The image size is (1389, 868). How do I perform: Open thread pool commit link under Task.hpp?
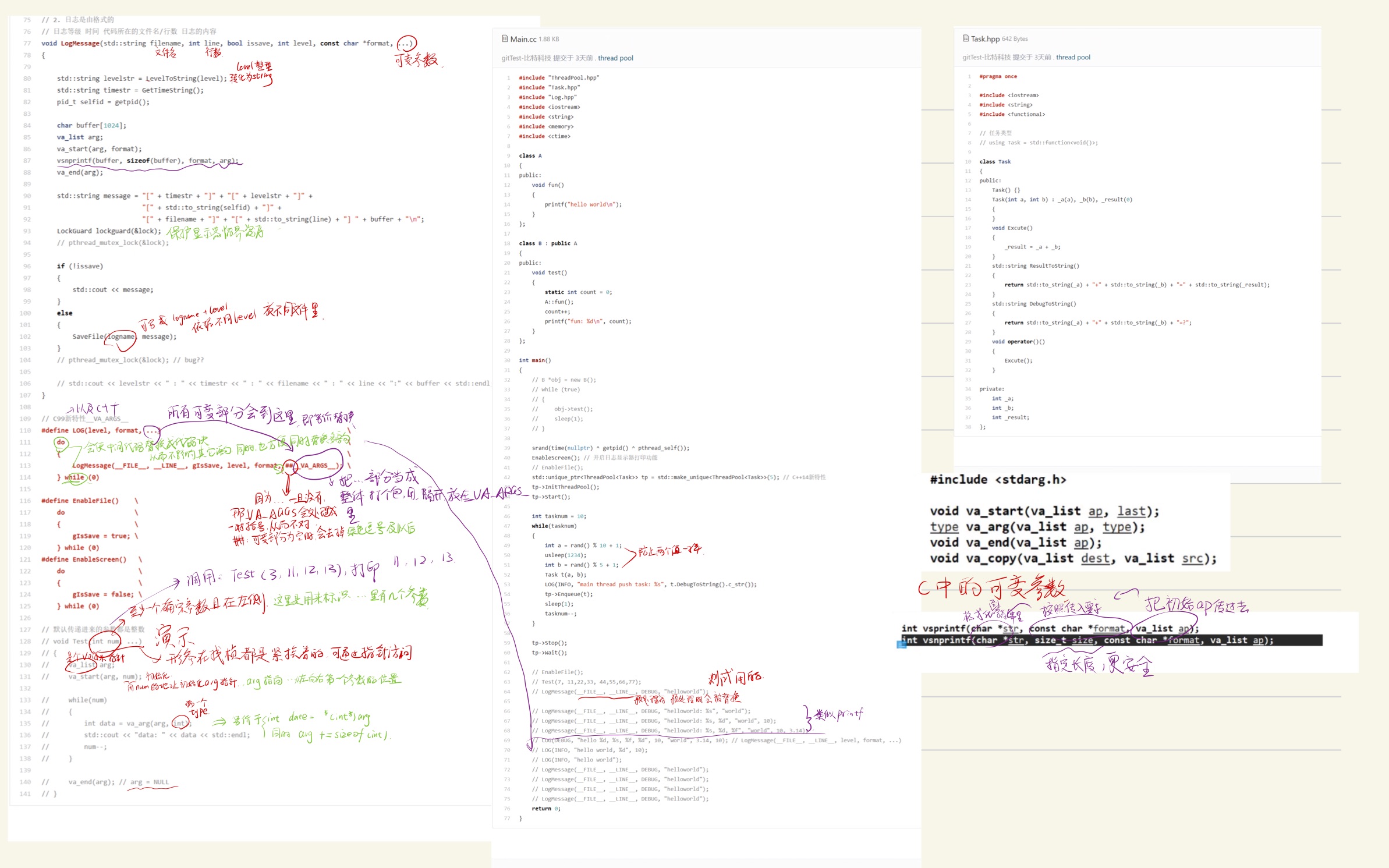click(1073, 57)
